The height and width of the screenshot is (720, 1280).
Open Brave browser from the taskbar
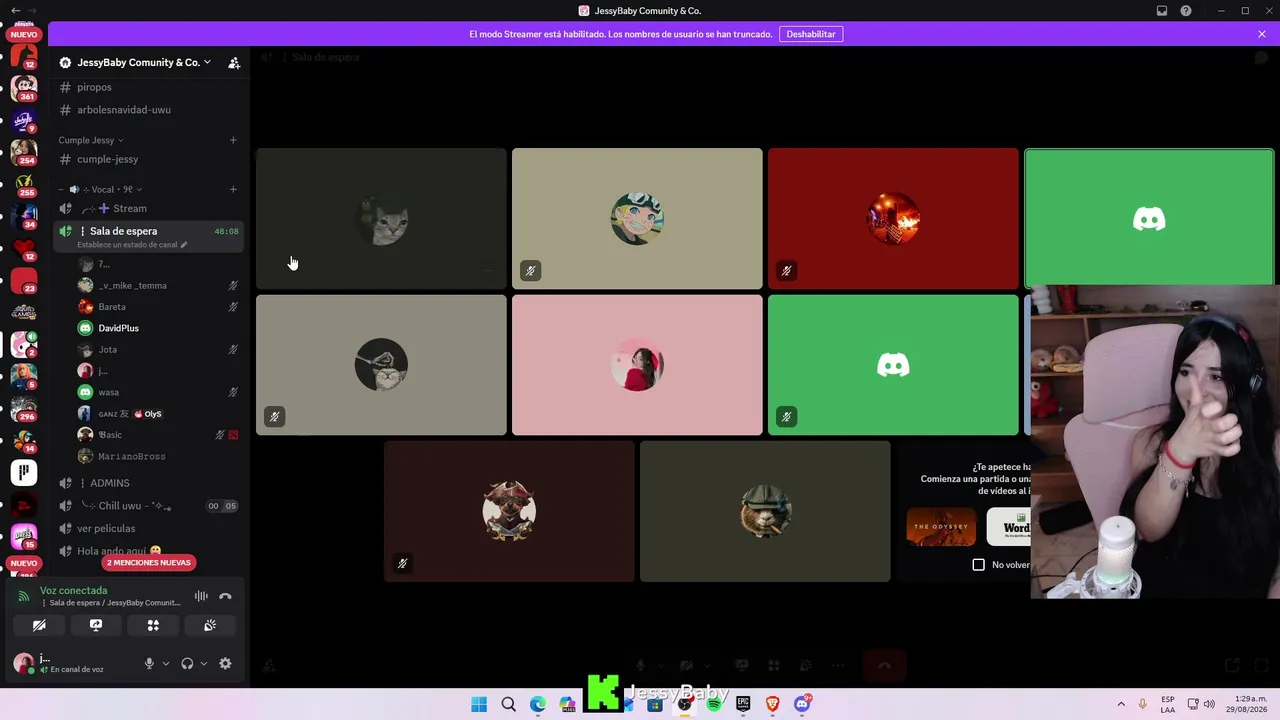772,704
